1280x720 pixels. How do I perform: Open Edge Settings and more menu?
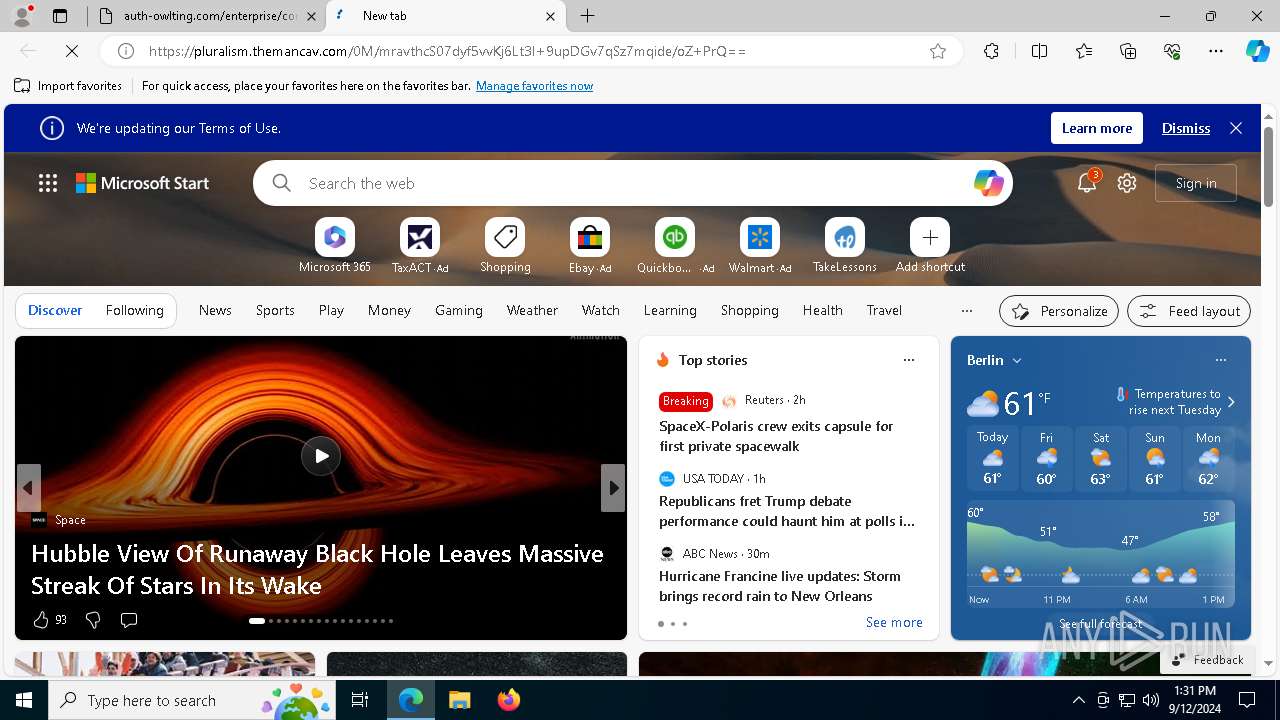coord(1216,51)
